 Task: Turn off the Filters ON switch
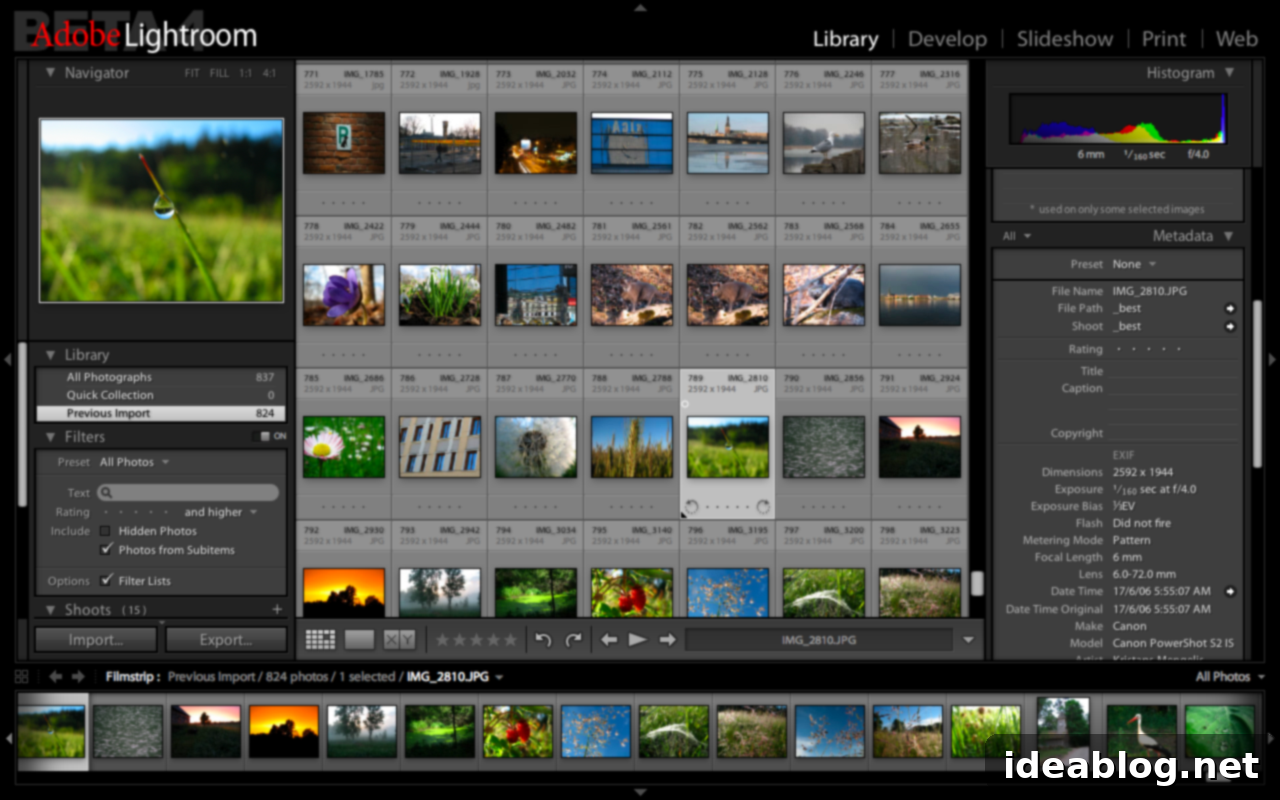tap(272, 436)
